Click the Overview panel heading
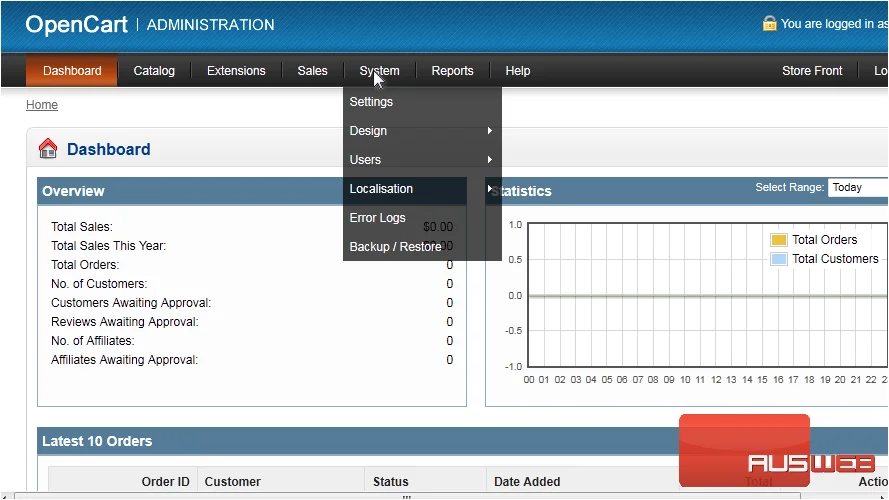The image size is (889, 500). coord(73,191)
